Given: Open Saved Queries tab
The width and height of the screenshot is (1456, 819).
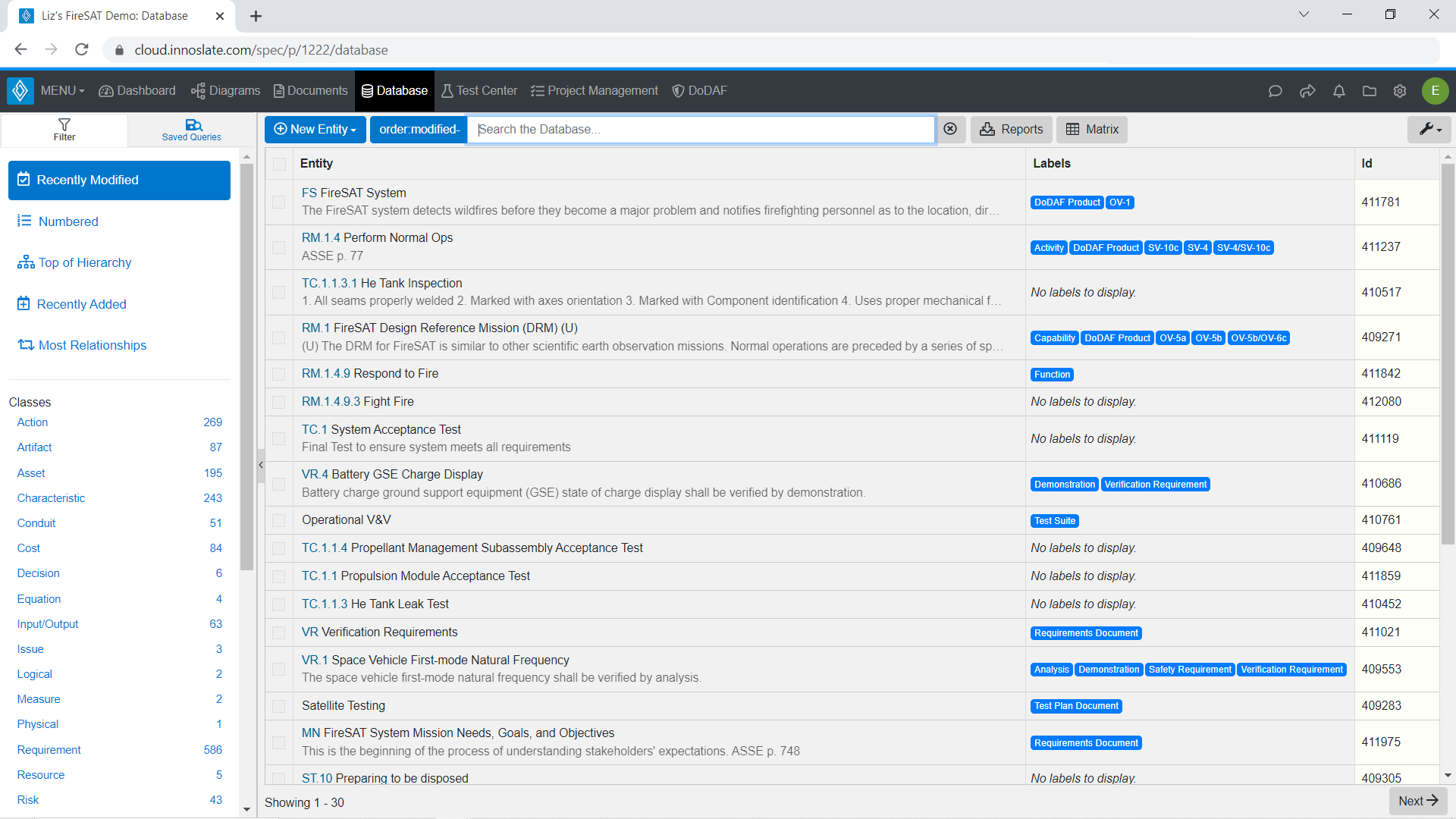Looking at the screenshot, I should (x=192, y=130).
